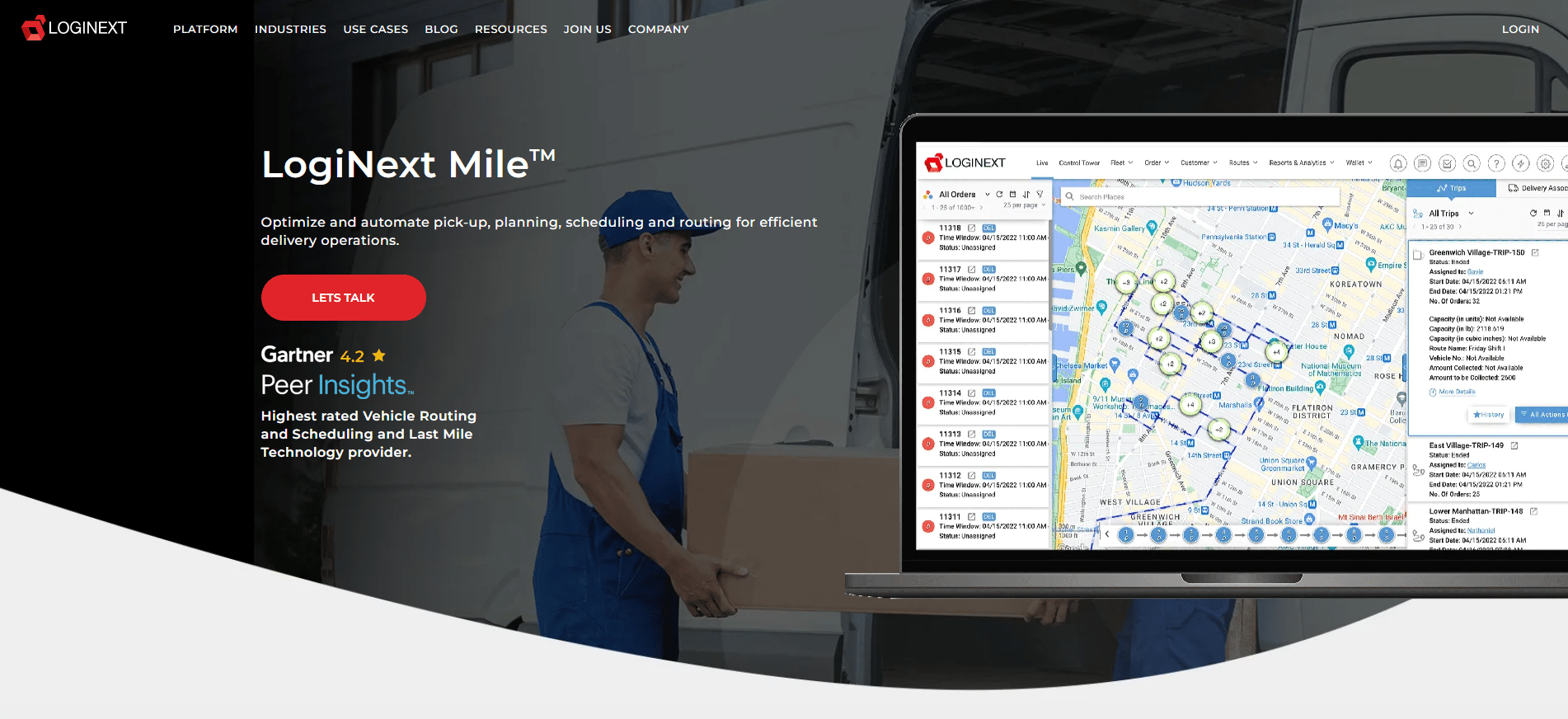Image resolution: width=1568 pixels, height=719 pixels.
Task: Click the LogiNext logo in the header
Action: click(x=74, y=28)
